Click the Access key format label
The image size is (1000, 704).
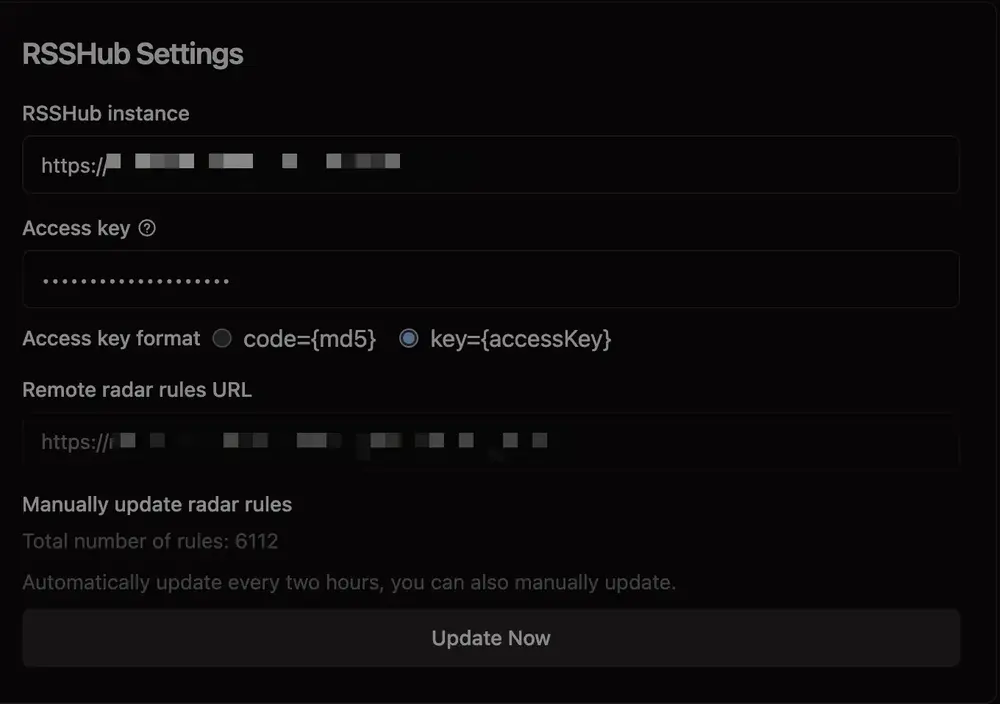[x=111, y=339]
